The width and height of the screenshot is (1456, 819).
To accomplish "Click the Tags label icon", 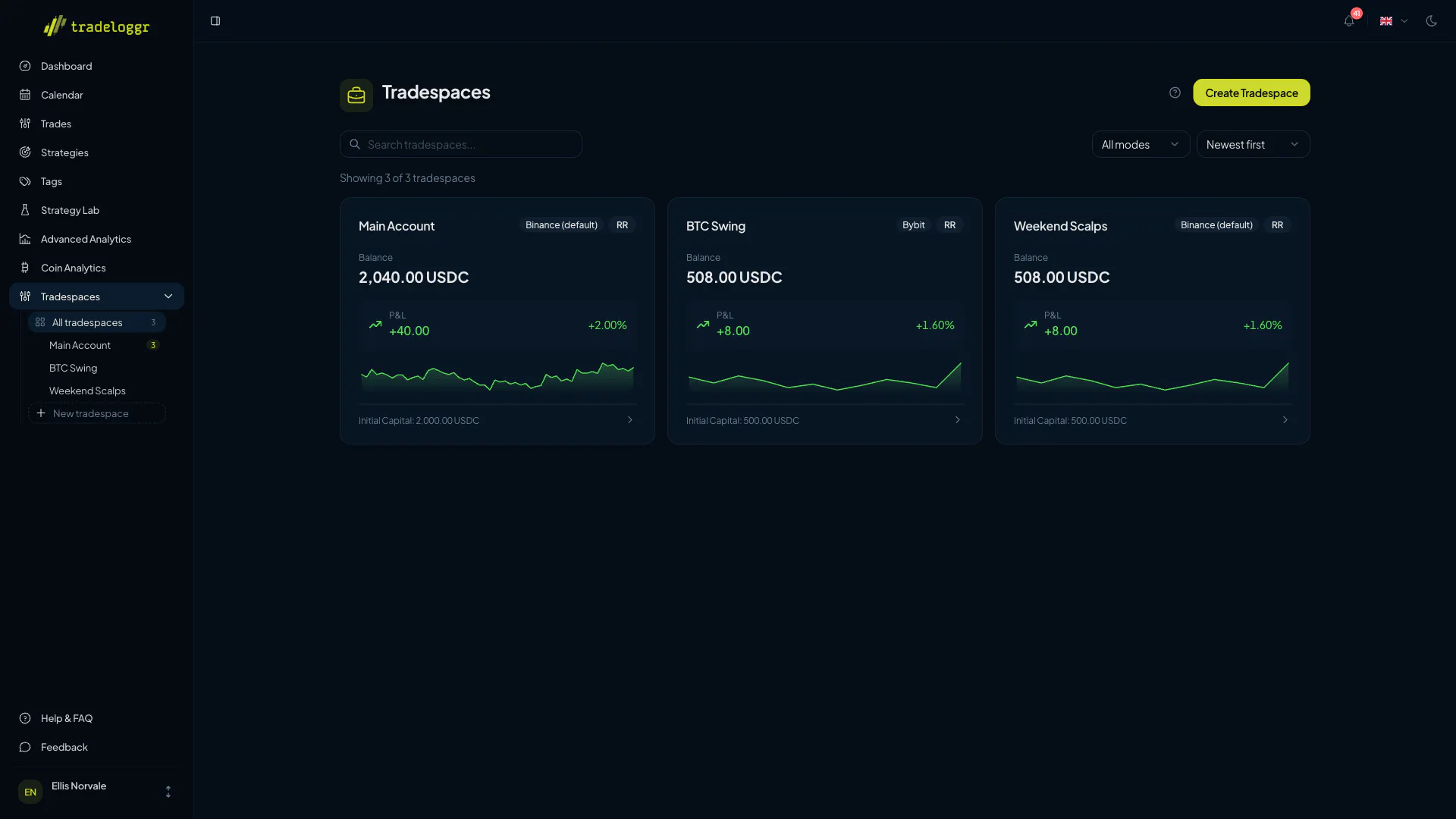I will 25,181.
